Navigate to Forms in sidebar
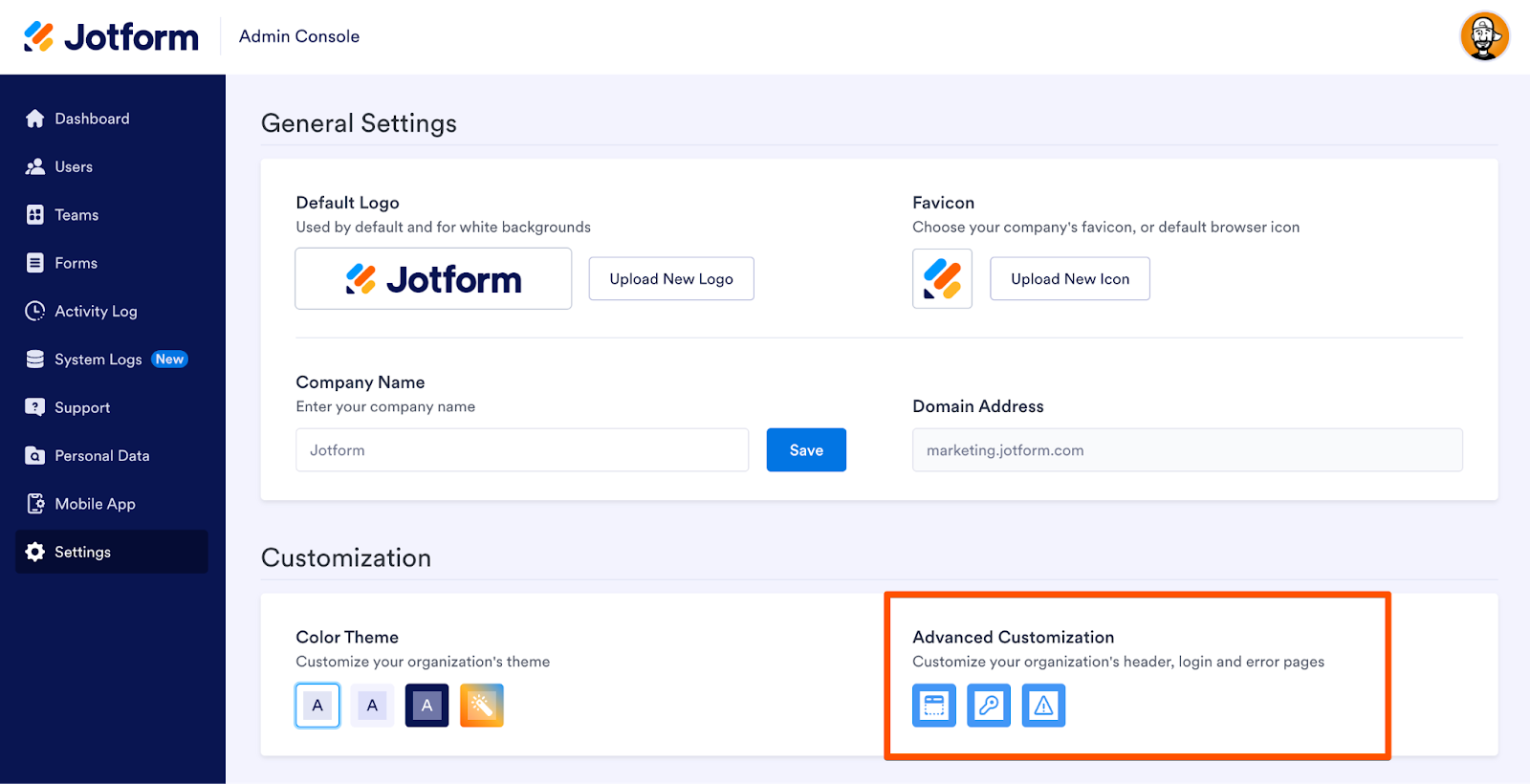 tap(76, 263)
